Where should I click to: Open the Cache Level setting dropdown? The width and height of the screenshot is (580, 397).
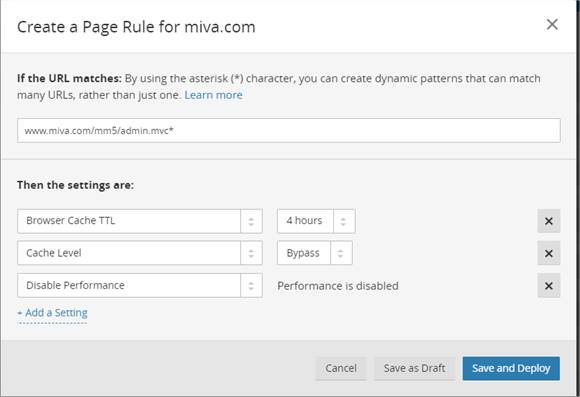click(x=140, y=253)
